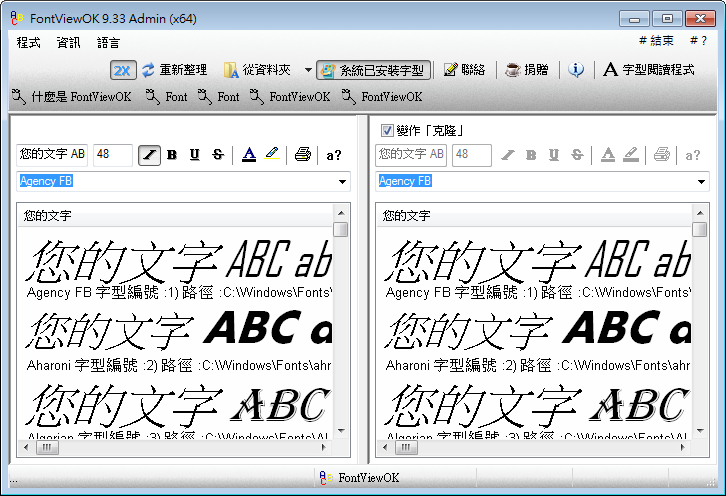Launch 字型閱讀程式 font reader

click(649, 70)
